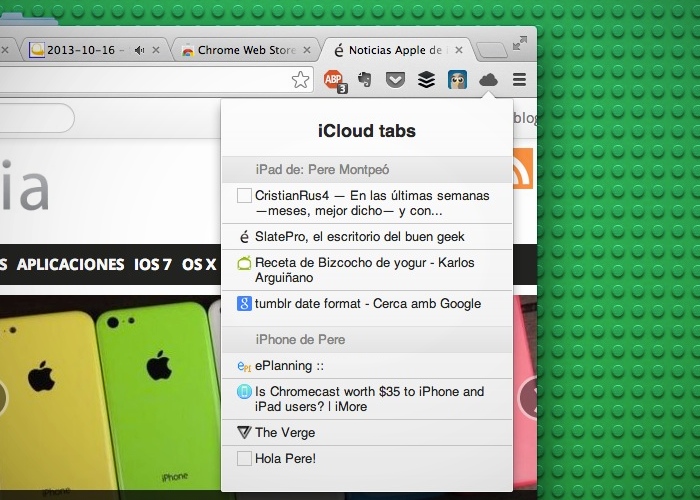Close the Noticias Apple tab
The height and width of the screenshot is (500, 700).
(x=458, y=50)
